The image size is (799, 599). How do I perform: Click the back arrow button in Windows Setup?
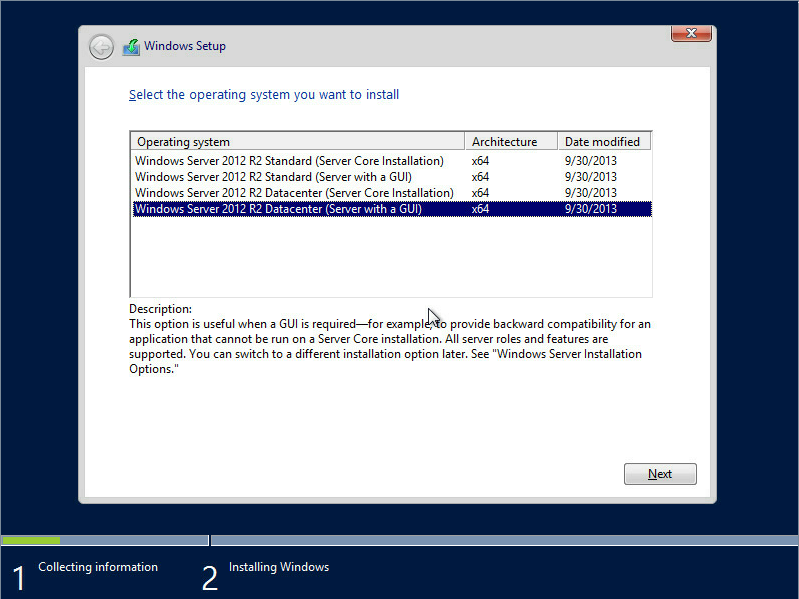[101, 47]
